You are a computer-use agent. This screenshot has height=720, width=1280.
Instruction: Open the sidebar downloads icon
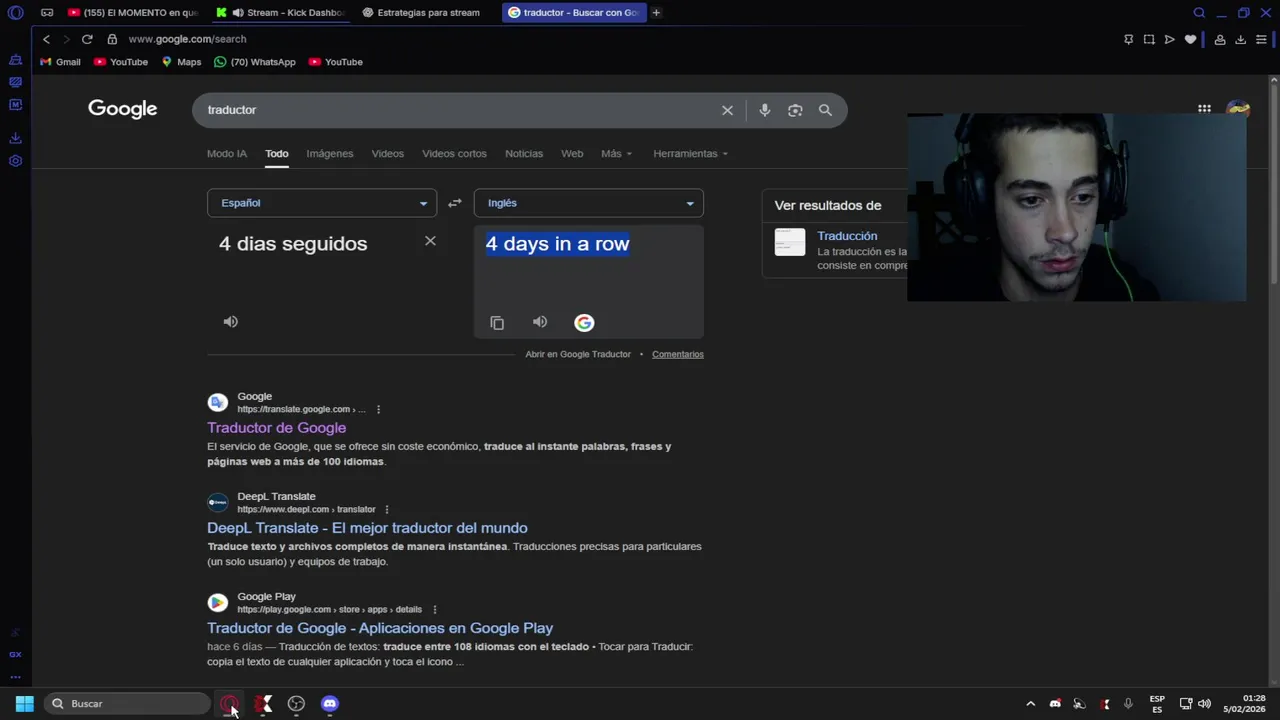click(15, 138)
